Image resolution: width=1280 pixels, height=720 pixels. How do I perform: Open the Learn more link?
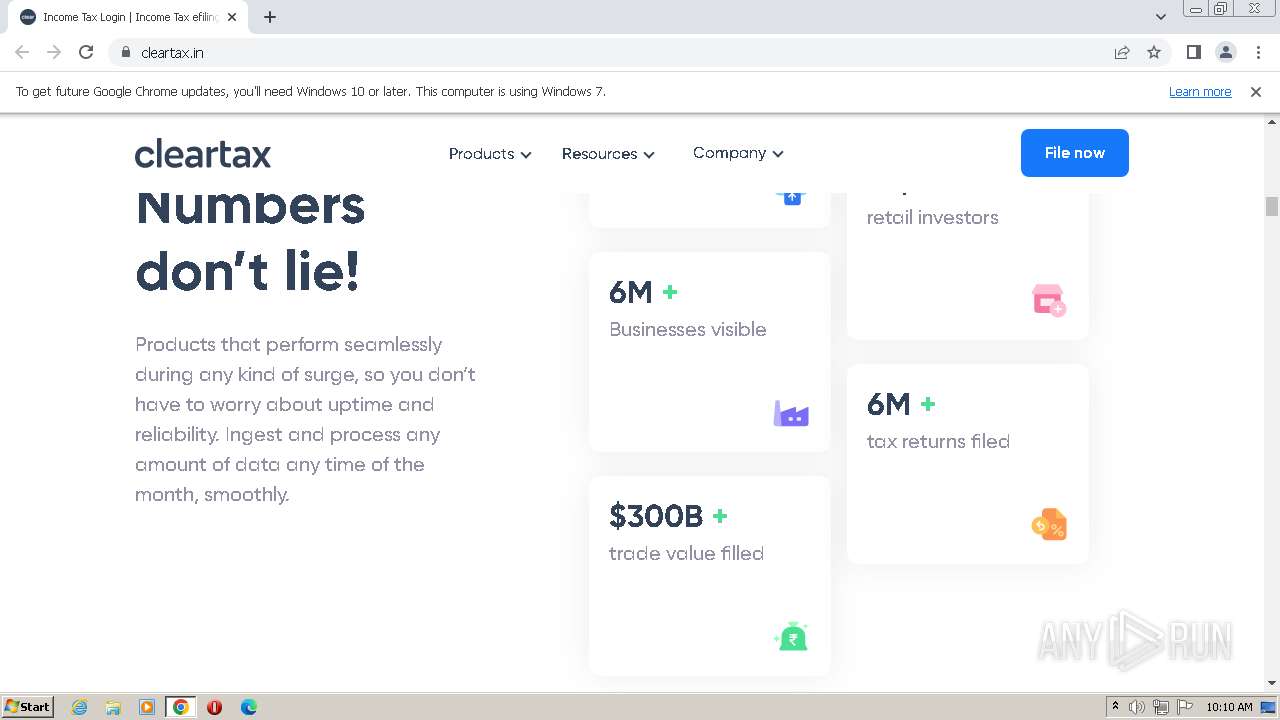coord(1200,92)
